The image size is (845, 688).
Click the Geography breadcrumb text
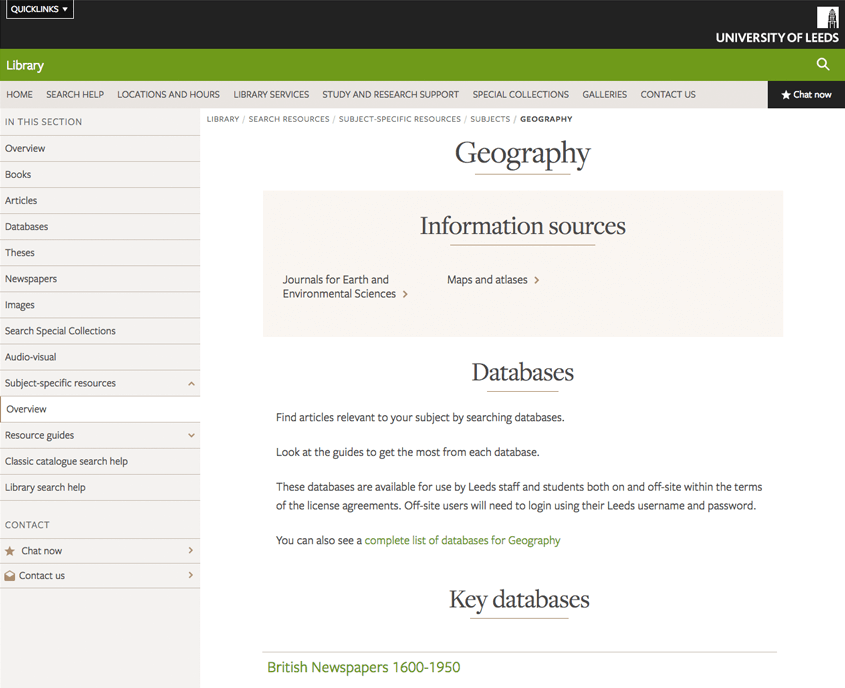[x=546, y=119]
